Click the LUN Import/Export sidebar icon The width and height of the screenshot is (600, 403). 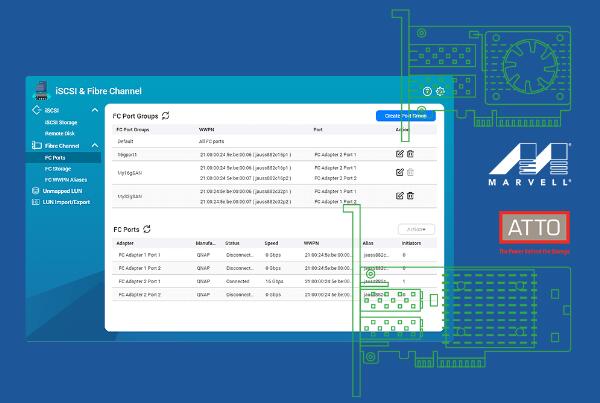pyautogui.click(x=36, y=202)
